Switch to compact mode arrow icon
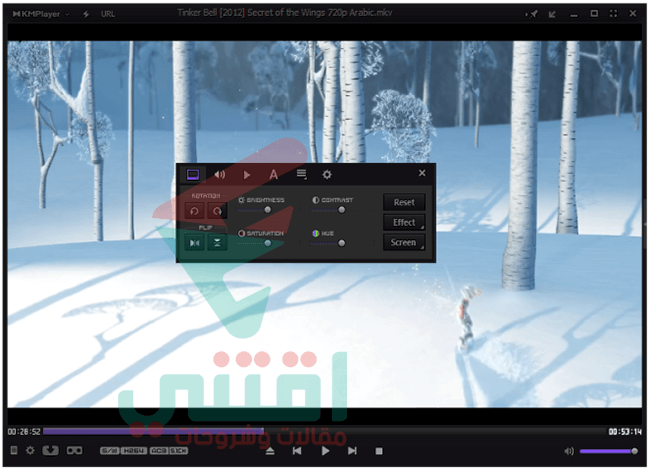 pyautogui.click(x=552, y=14)
